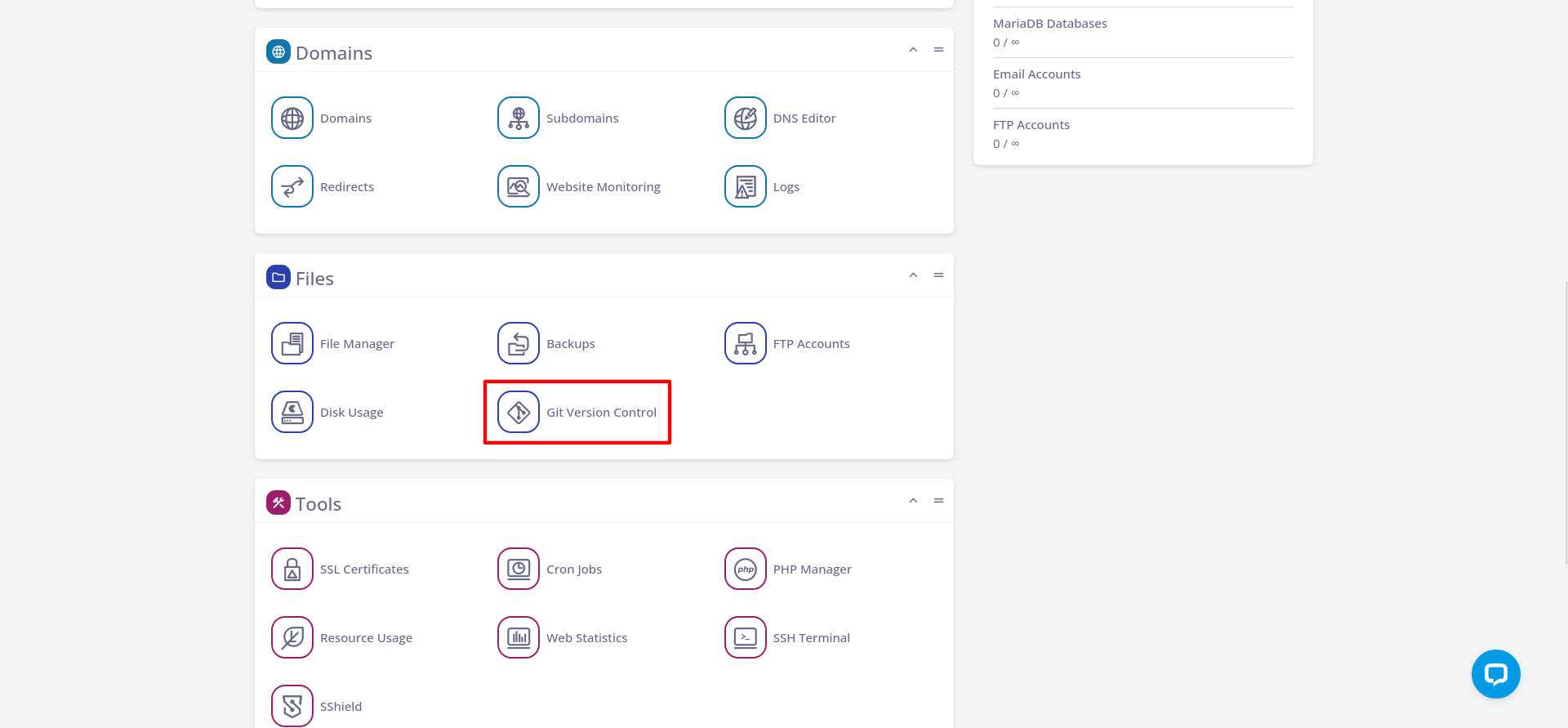The height and width of the screenshot is (728, 1568).
Task: Click the Subdomains link text
Action: (582, 118)
